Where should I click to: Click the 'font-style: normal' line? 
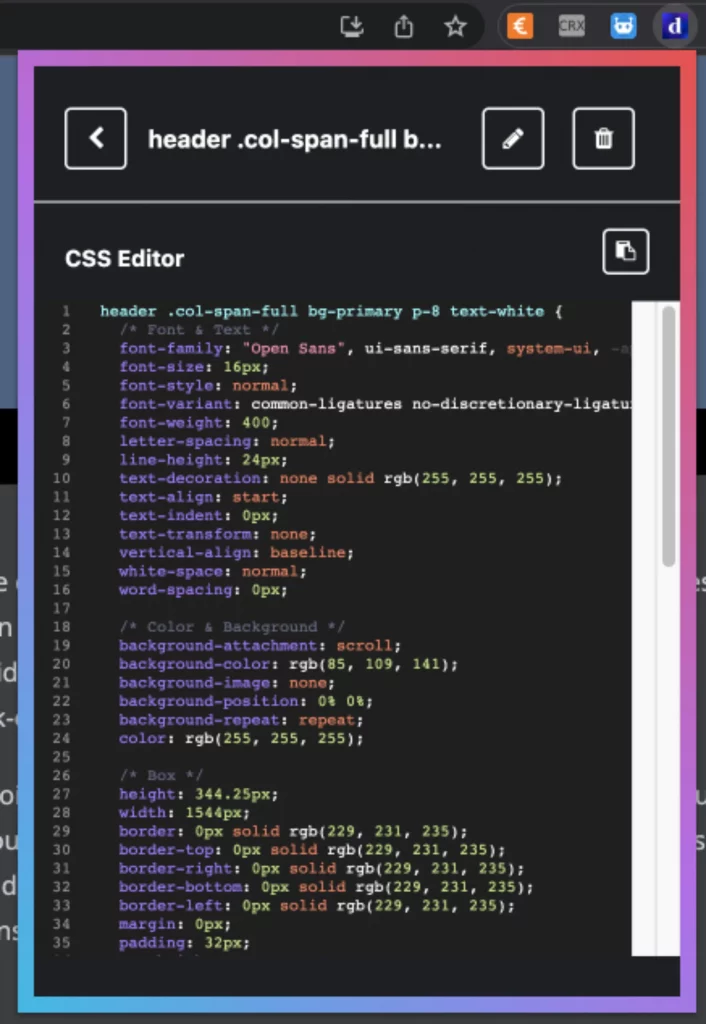pos(208,385)
